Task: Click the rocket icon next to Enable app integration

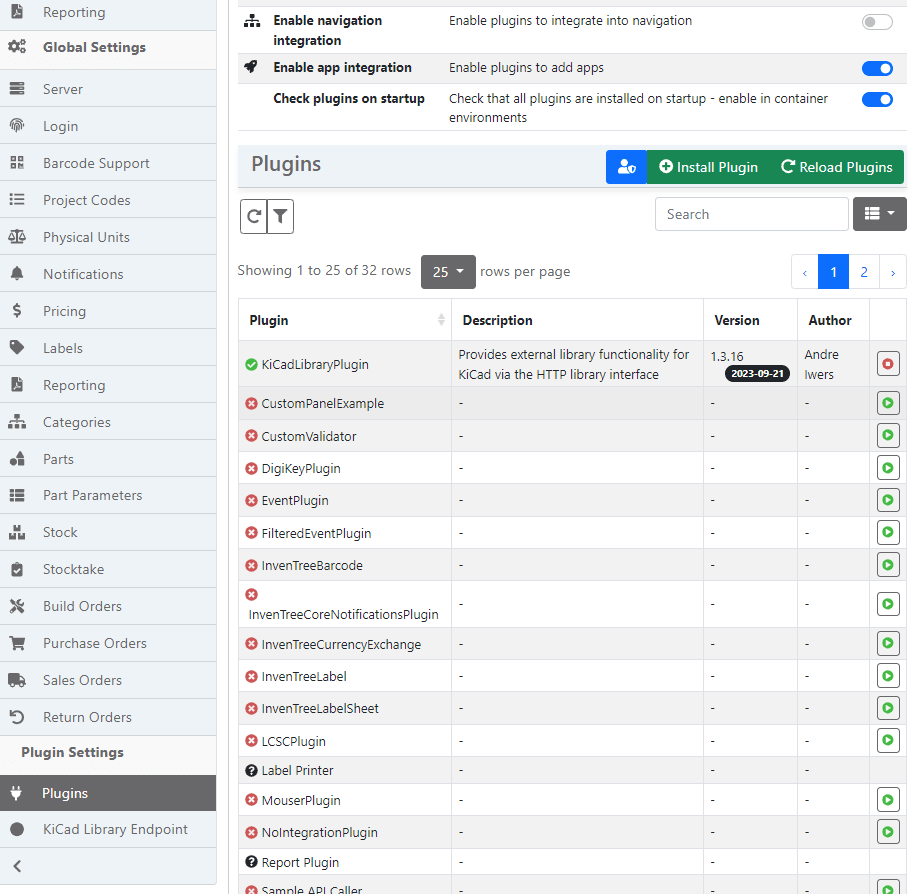Action: click(x=252, y=67)
